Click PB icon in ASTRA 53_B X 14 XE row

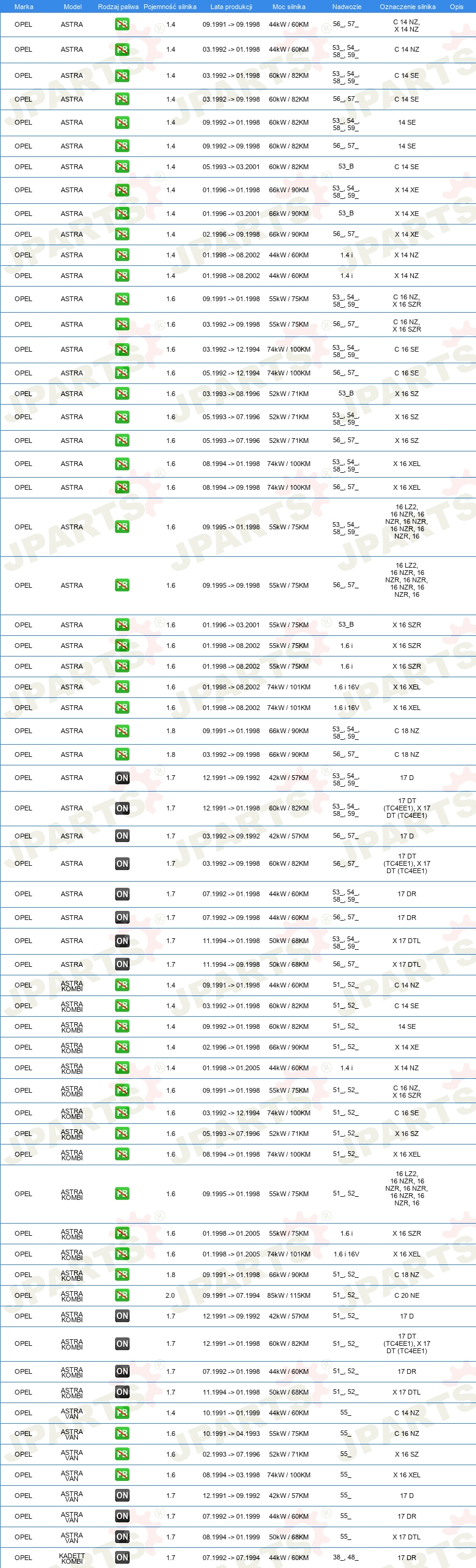tap(122, 214)
